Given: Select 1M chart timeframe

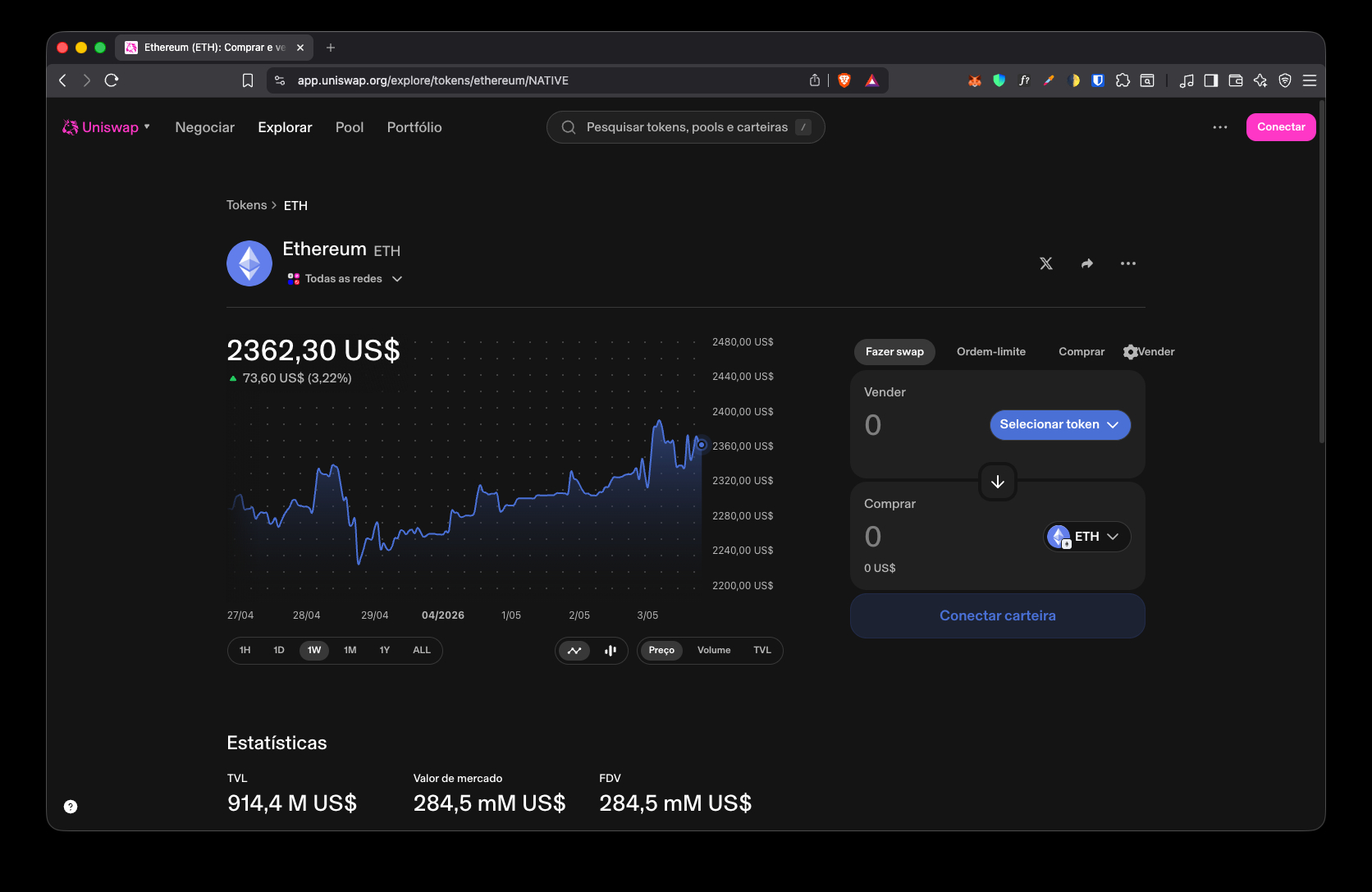Looking at the screenshot, I should coord(350,651).
